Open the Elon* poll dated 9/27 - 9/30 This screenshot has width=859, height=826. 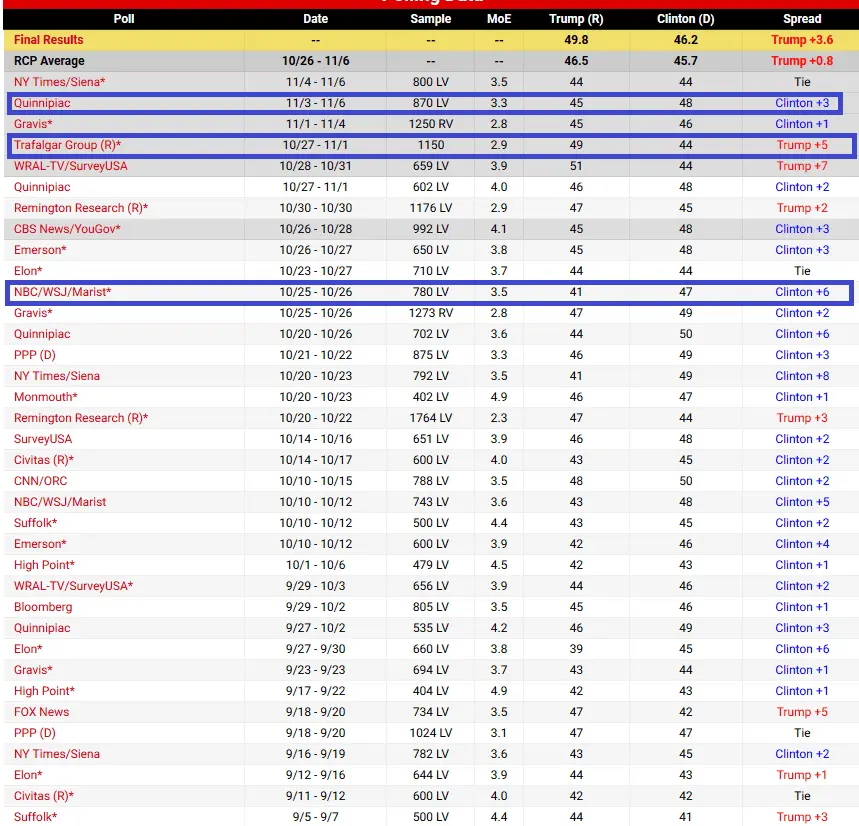tap(28, 649)
